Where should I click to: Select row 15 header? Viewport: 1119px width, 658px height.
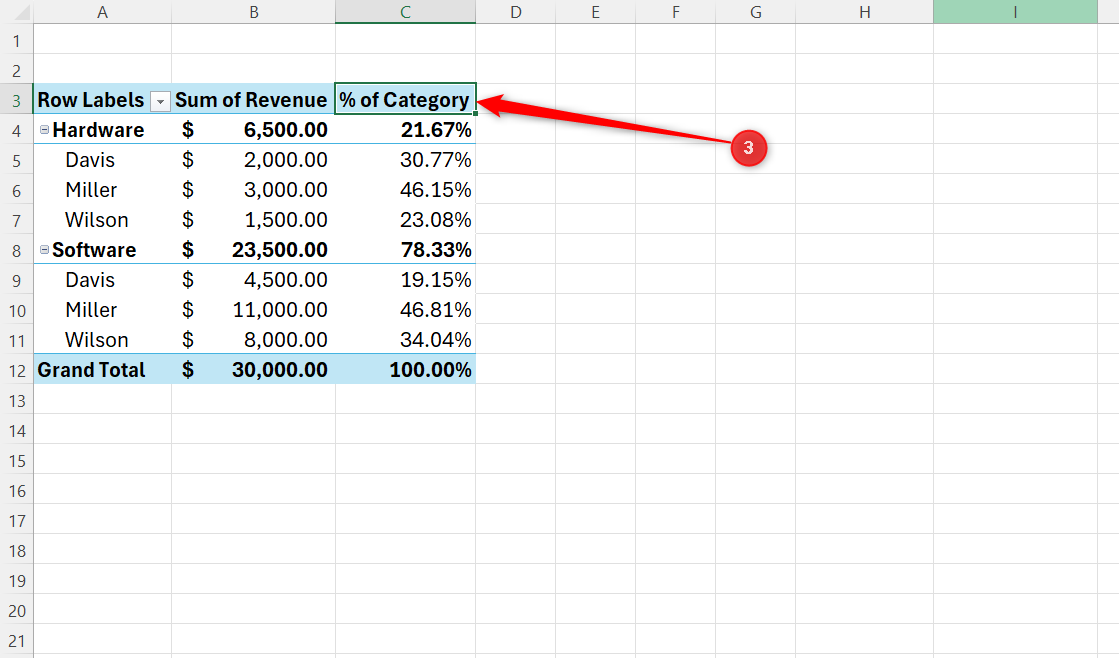(16, 460)
